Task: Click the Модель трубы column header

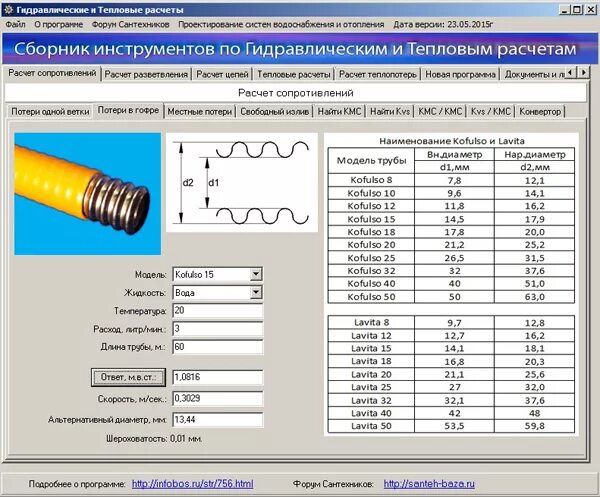Action: tap(371, 161)
